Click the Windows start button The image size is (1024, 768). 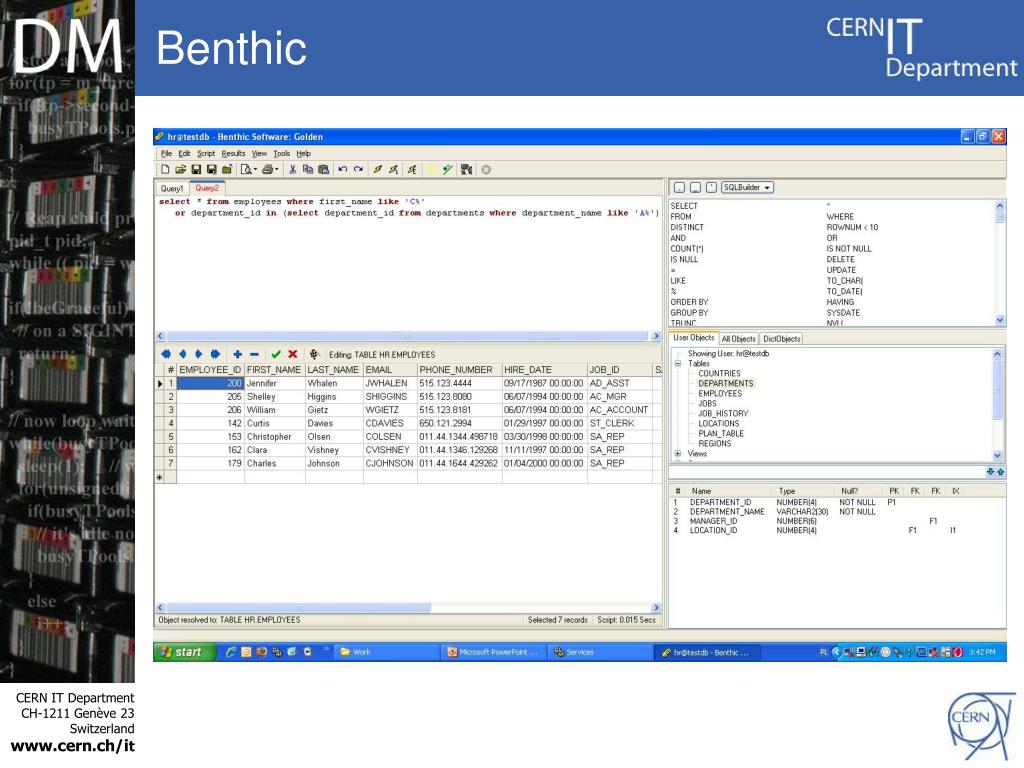pyautogui.click(x=184, y=652)
